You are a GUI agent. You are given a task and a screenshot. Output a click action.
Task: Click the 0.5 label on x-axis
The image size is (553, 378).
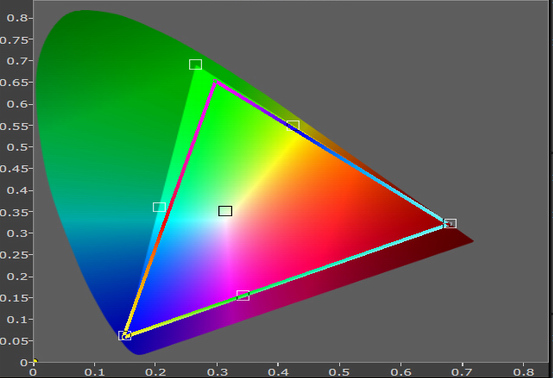(339, 372)
